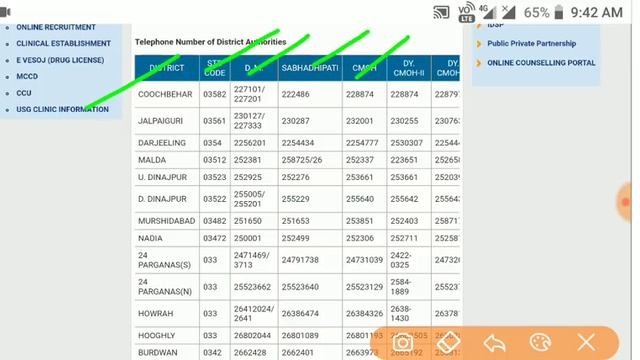Open the color palette in orange toolbar
Image resolution: width=640 pixels, height=360 pixels.
(x=540, y=342)
